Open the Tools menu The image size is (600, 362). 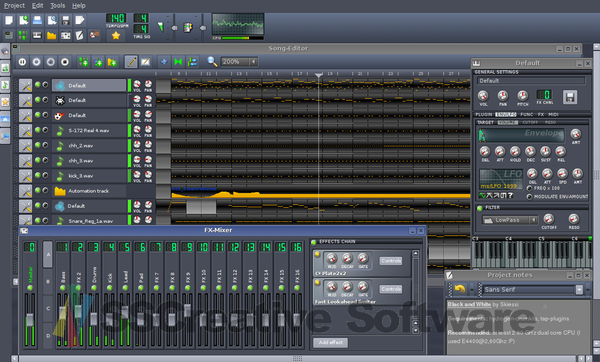58,6
